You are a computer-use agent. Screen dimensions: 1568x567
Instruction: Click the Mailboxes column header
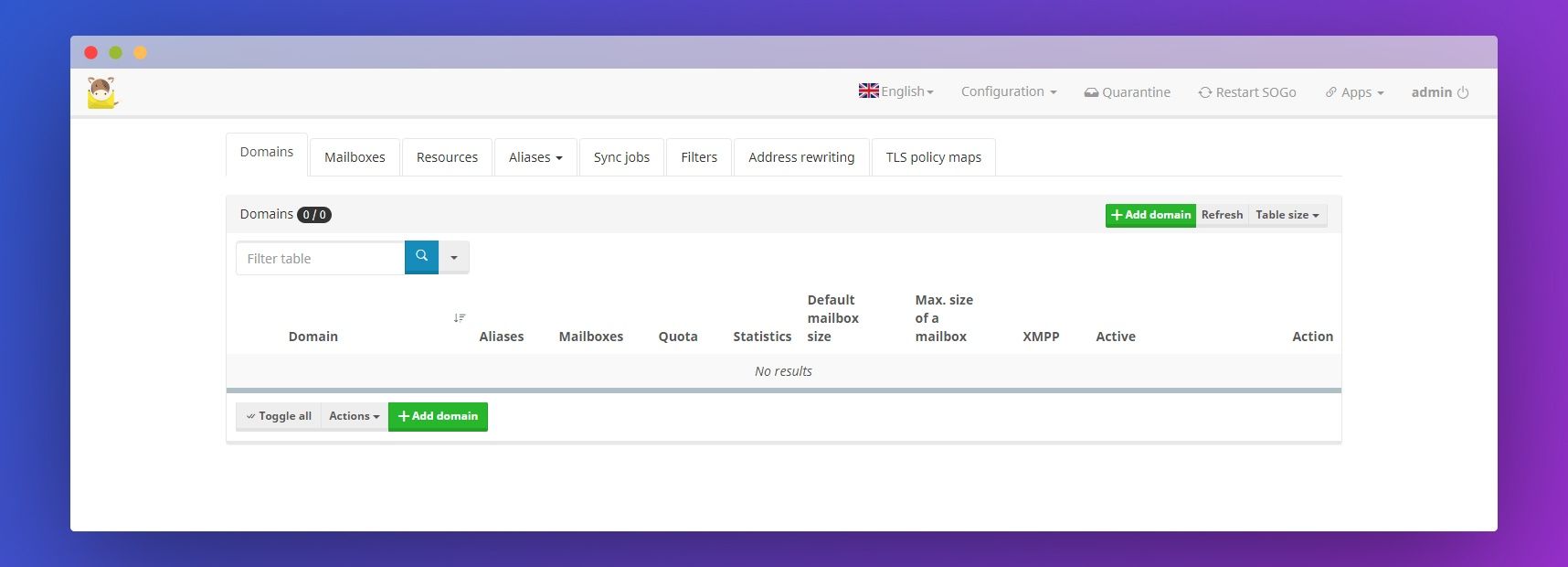pos(591,337)
